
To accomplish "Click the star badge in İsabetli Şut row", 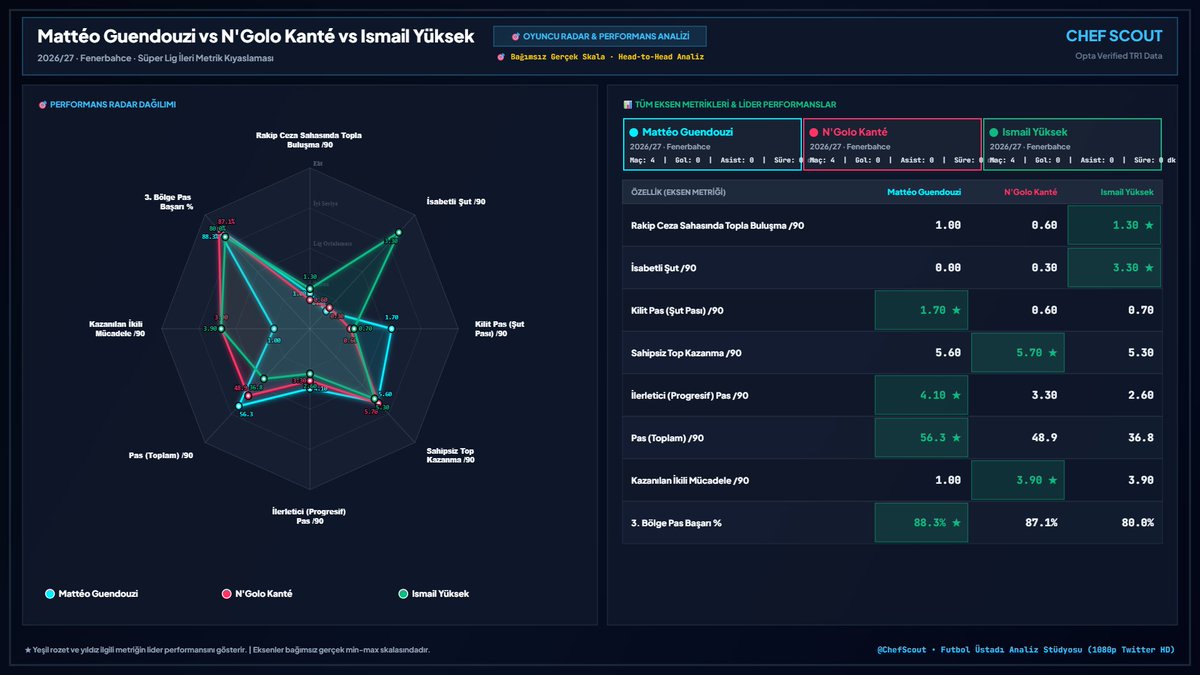I will (1148, 268).
